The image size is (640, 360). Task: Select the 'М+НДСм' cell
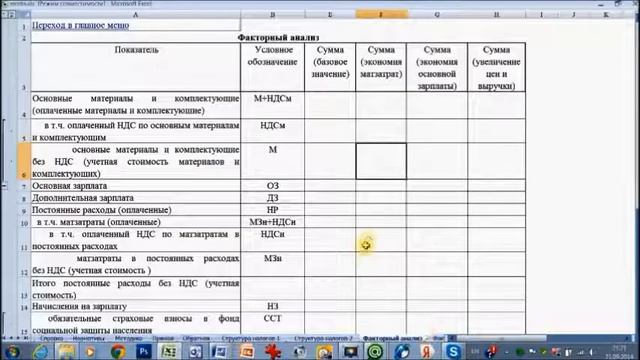(273, 105)
